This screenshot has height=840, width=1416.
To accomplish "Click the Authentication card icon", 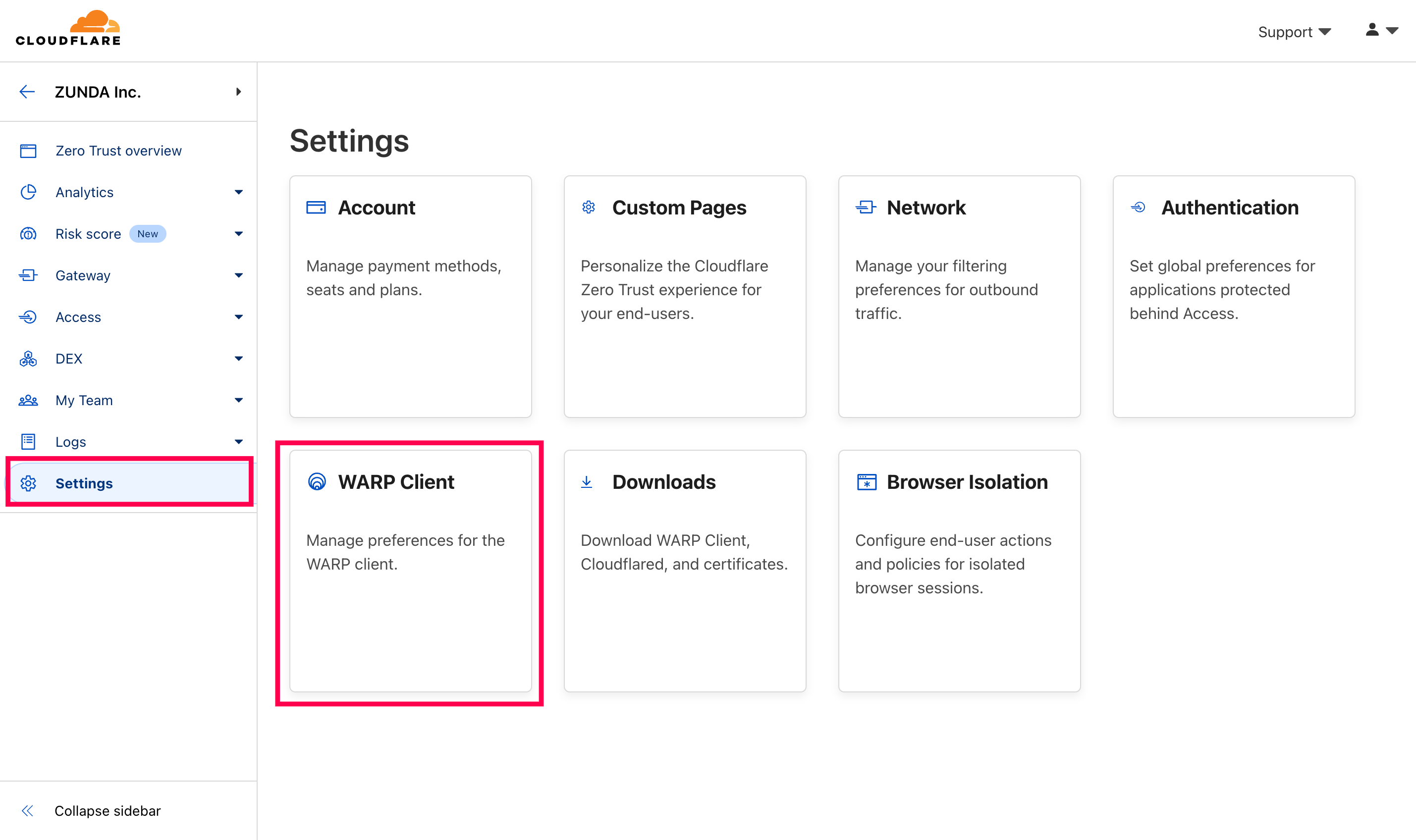I will point(1138,208).
